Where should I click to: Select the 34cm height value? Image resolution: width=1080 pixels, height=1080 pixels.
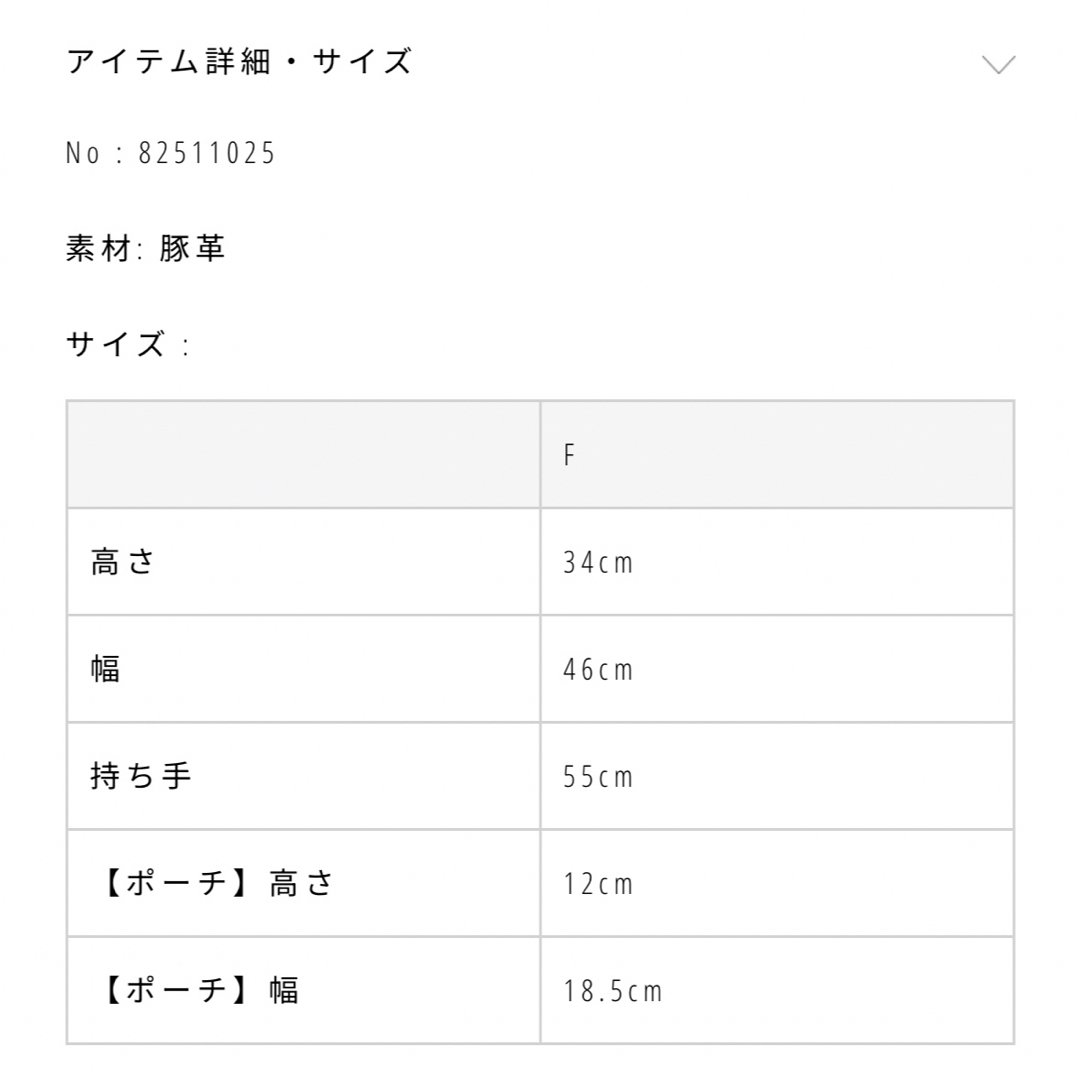click(x=598, y=563)
